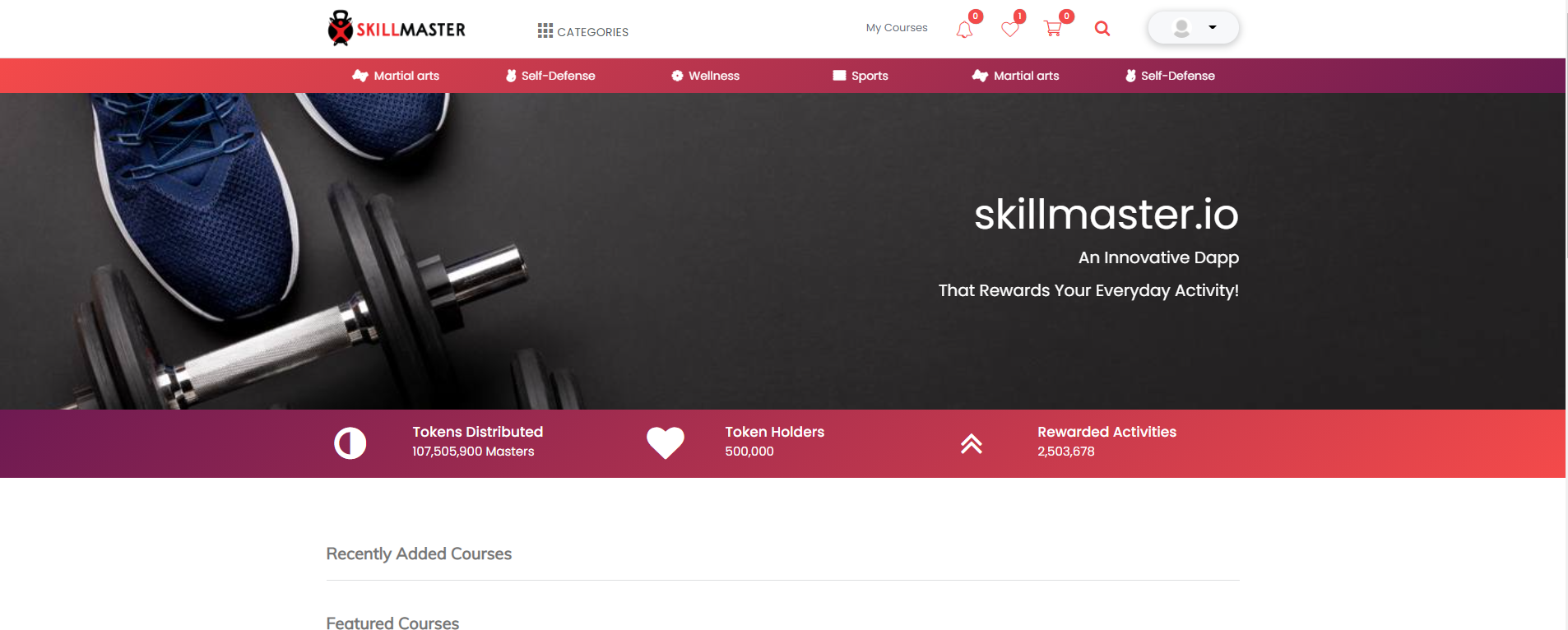
Task: Click the Featured Courses heading
Action: tap(392, 623)
